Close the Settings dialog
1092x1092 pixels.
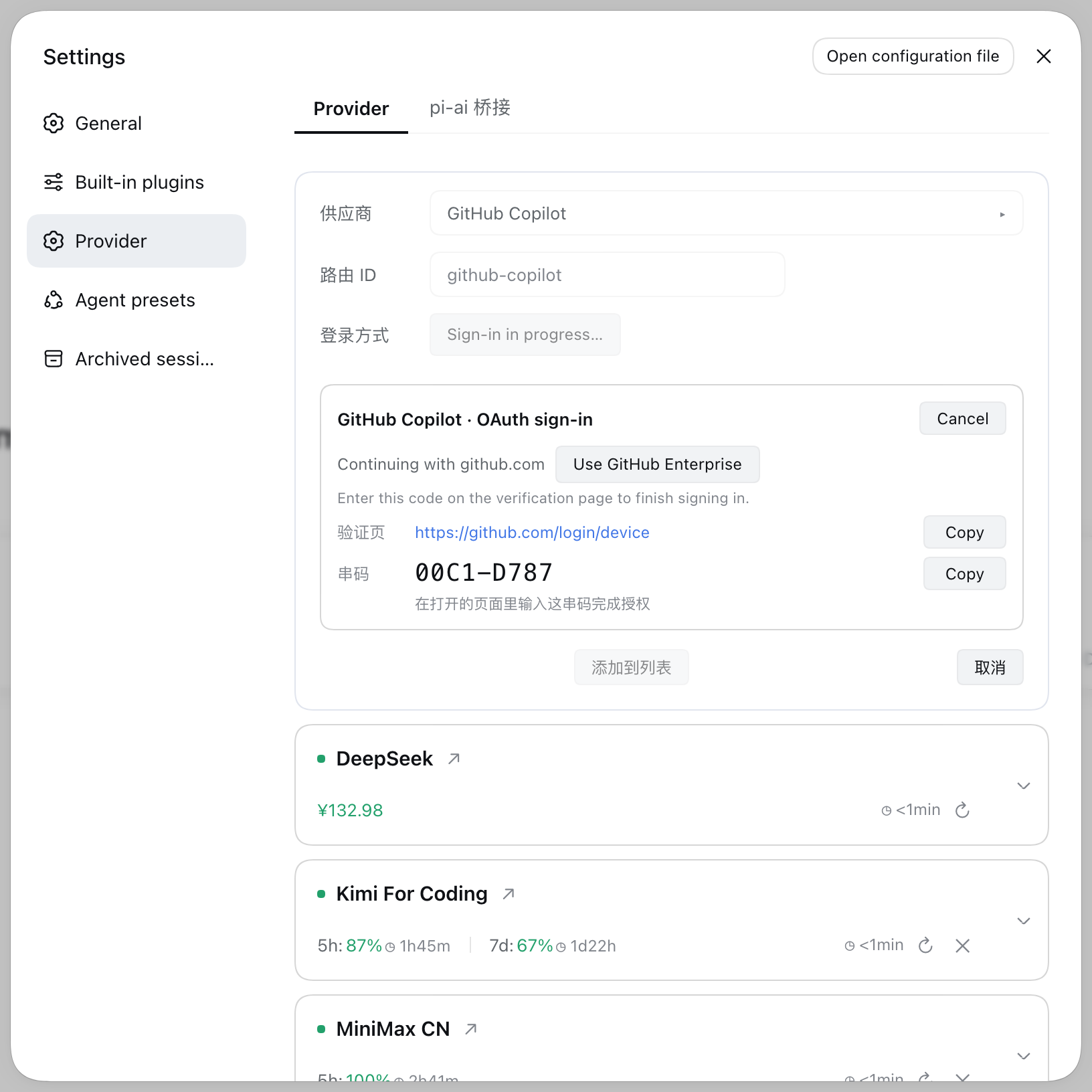[1044, 56]
